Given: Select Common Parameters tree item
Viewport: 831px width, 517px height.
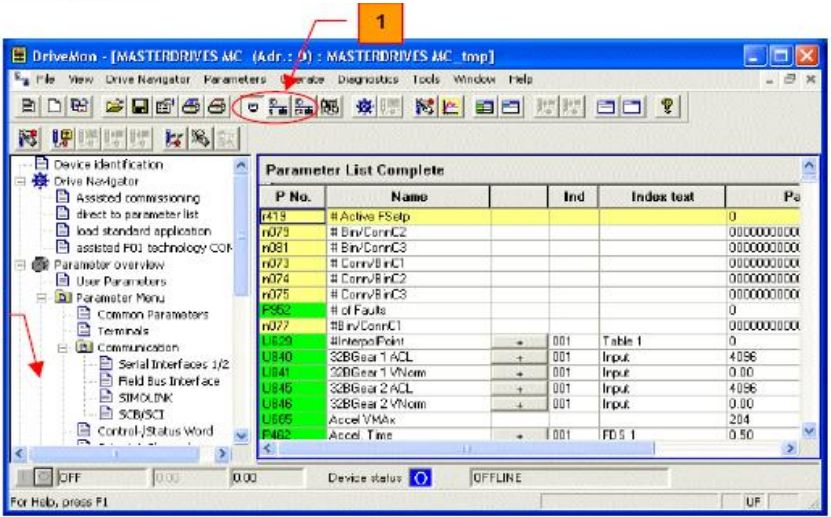Looking at the screenshot, I should pyautogui.click(x=153, y=315).
